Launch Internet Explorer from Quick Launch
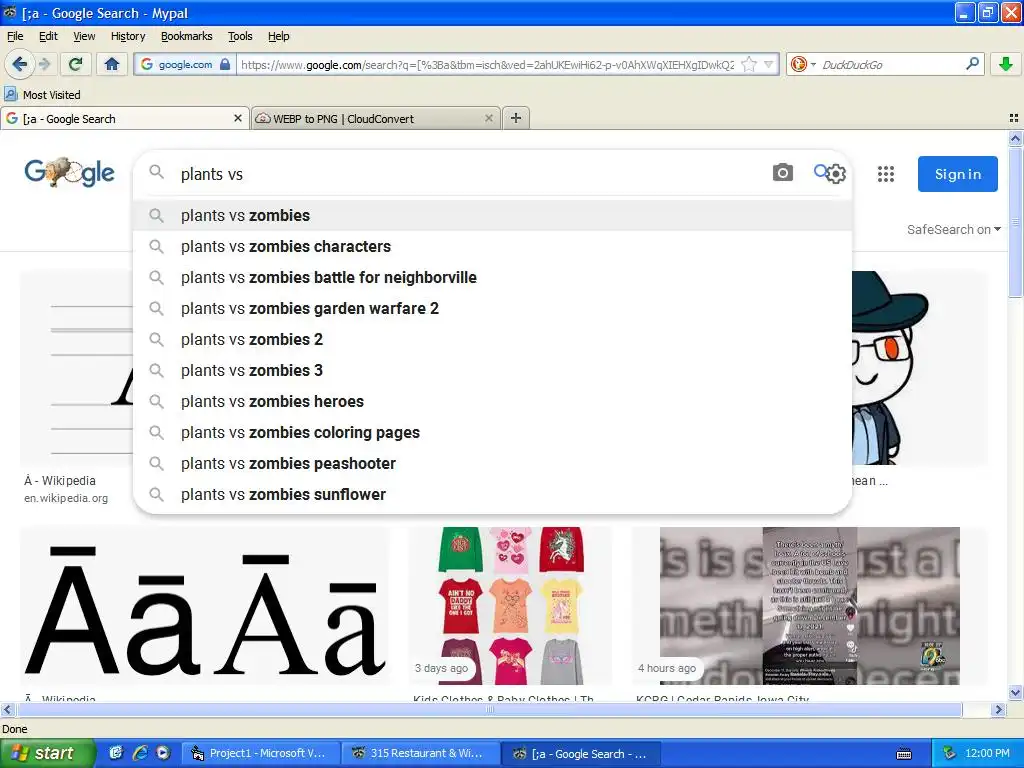The height and width of the screenshot is (768, 1024). (x=139, y=753)
